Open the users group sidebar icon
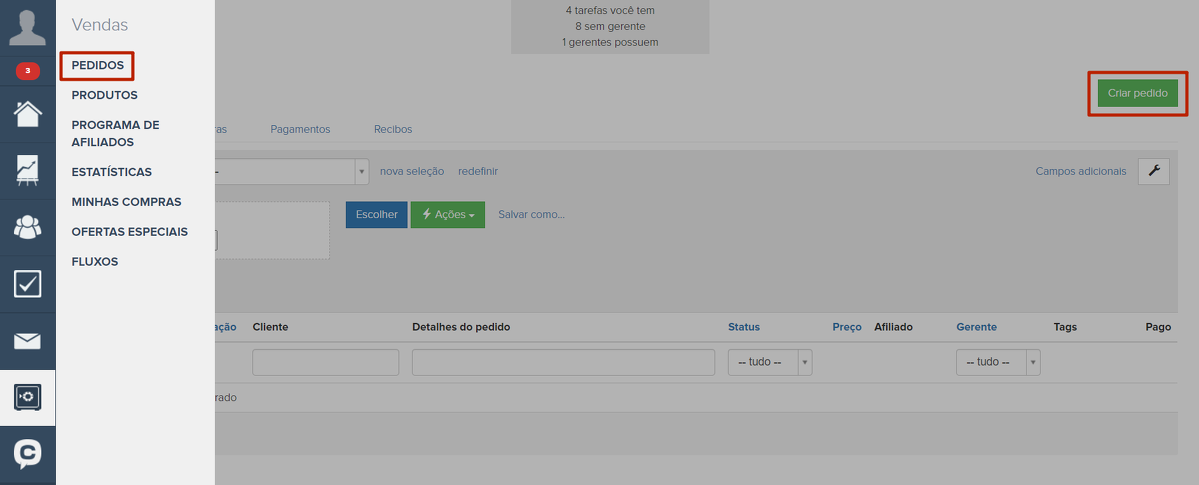 point(28,227)
